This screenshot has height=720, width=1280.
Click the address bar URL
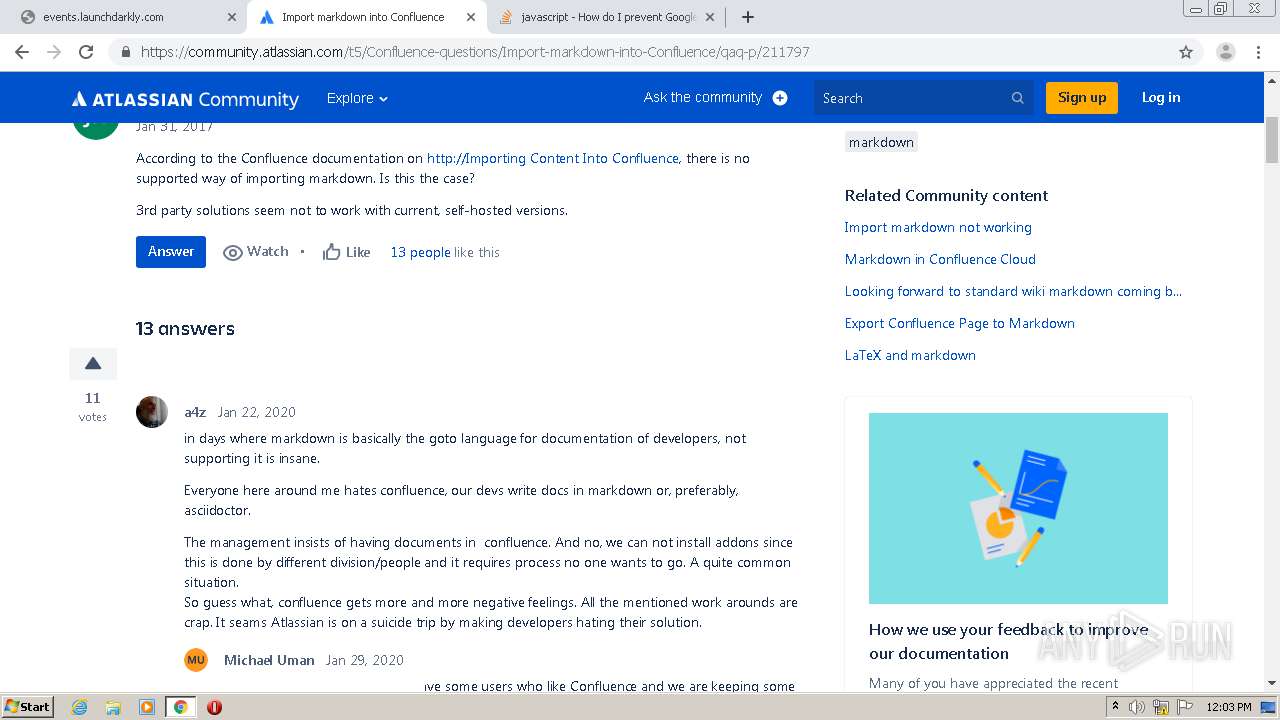click(x=475, y=52)
